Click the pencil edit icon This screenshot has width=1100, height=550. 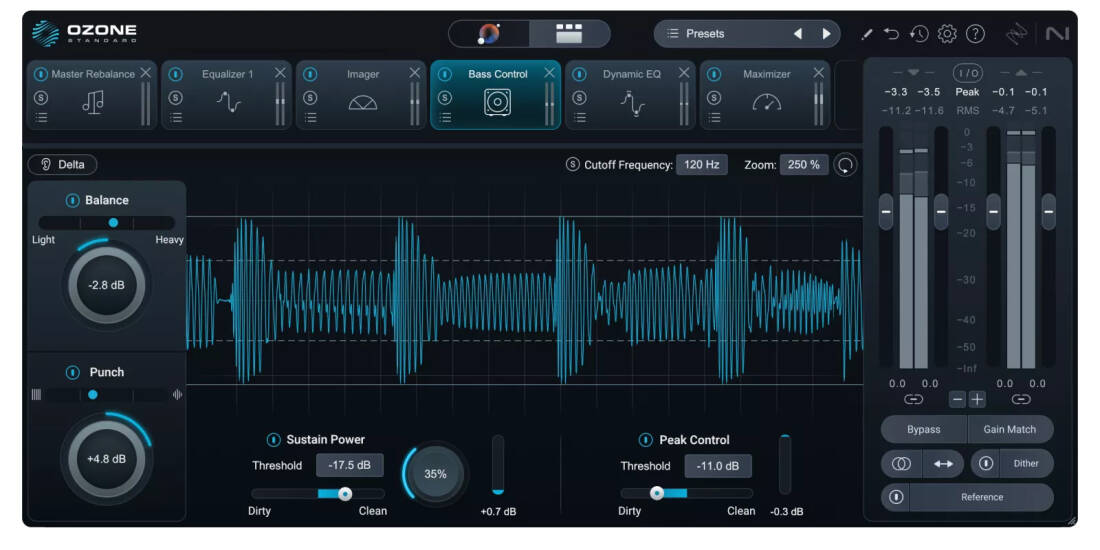[867, 34]
